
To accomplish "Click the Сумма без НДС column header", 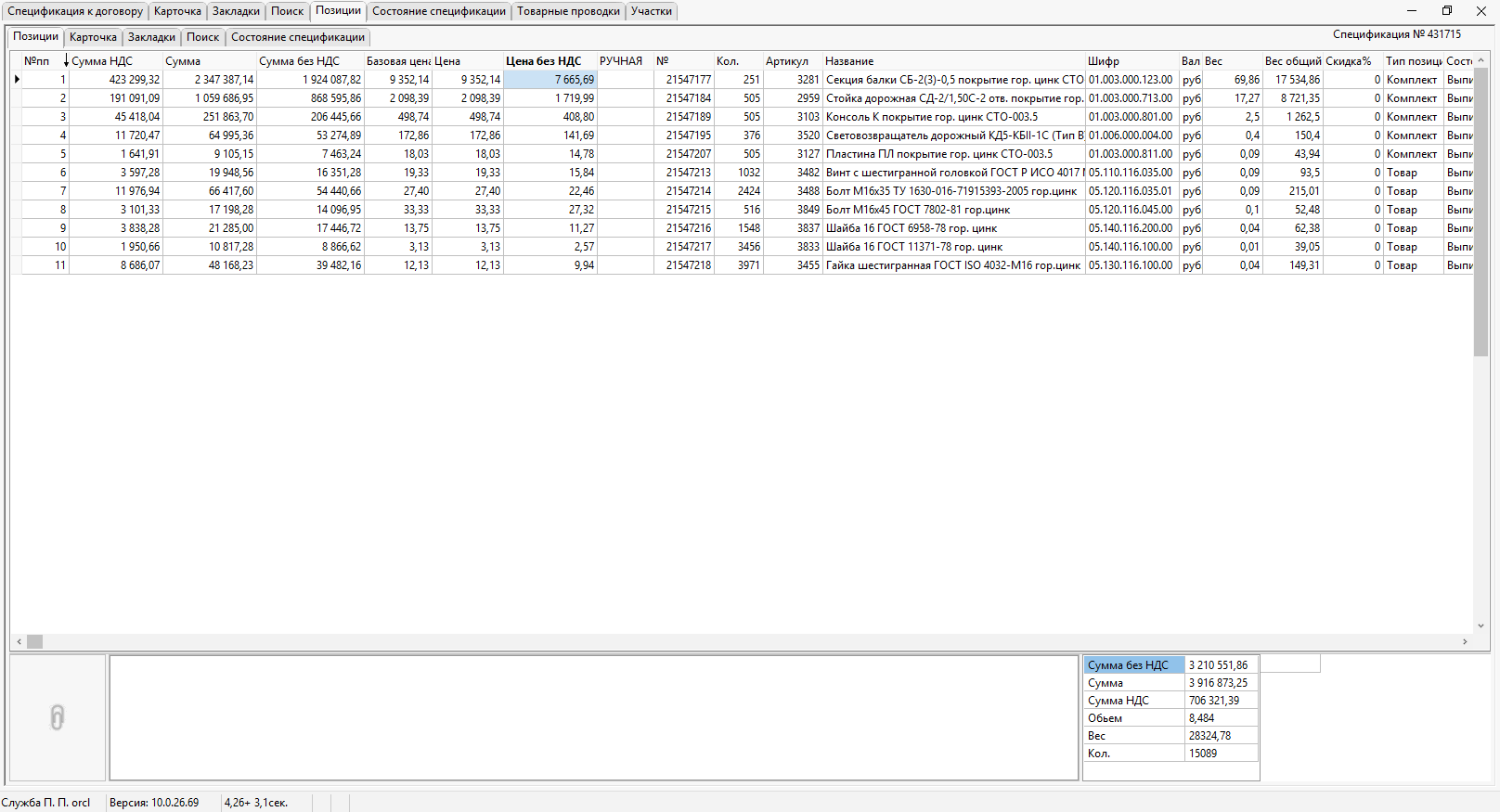I will [x=310, y=61].
